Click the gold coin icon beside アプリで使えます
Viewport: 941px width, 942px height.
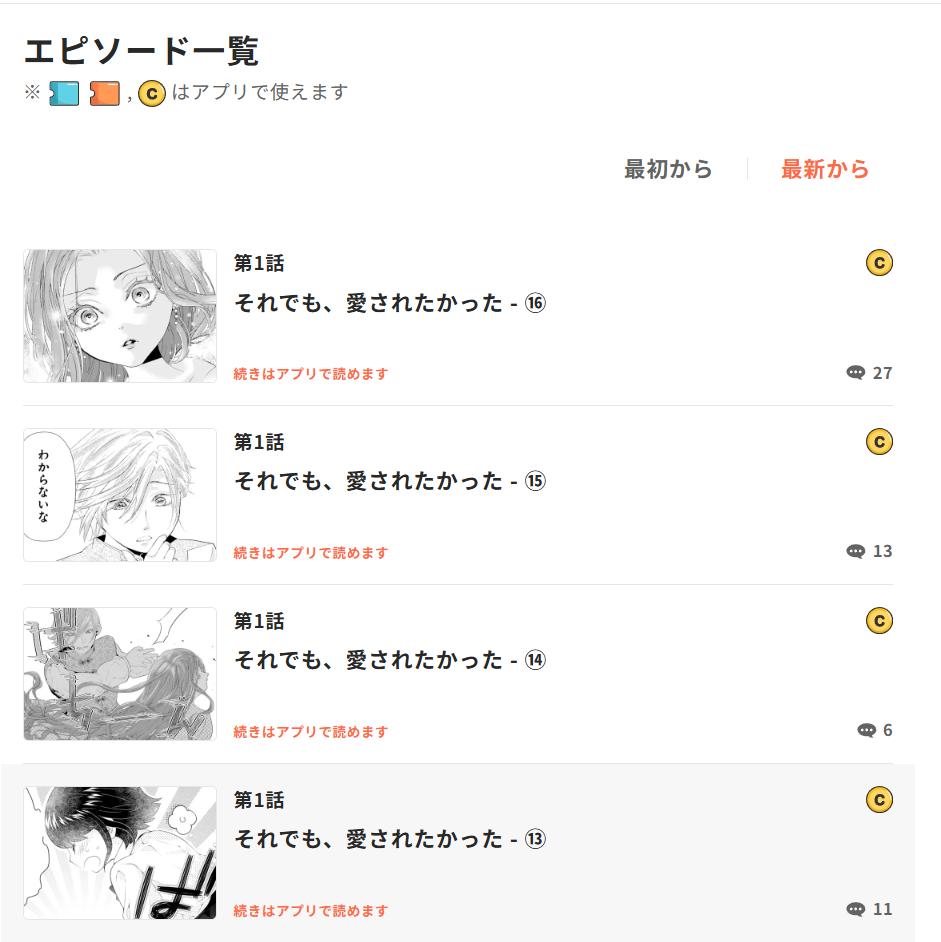point(152,94)
